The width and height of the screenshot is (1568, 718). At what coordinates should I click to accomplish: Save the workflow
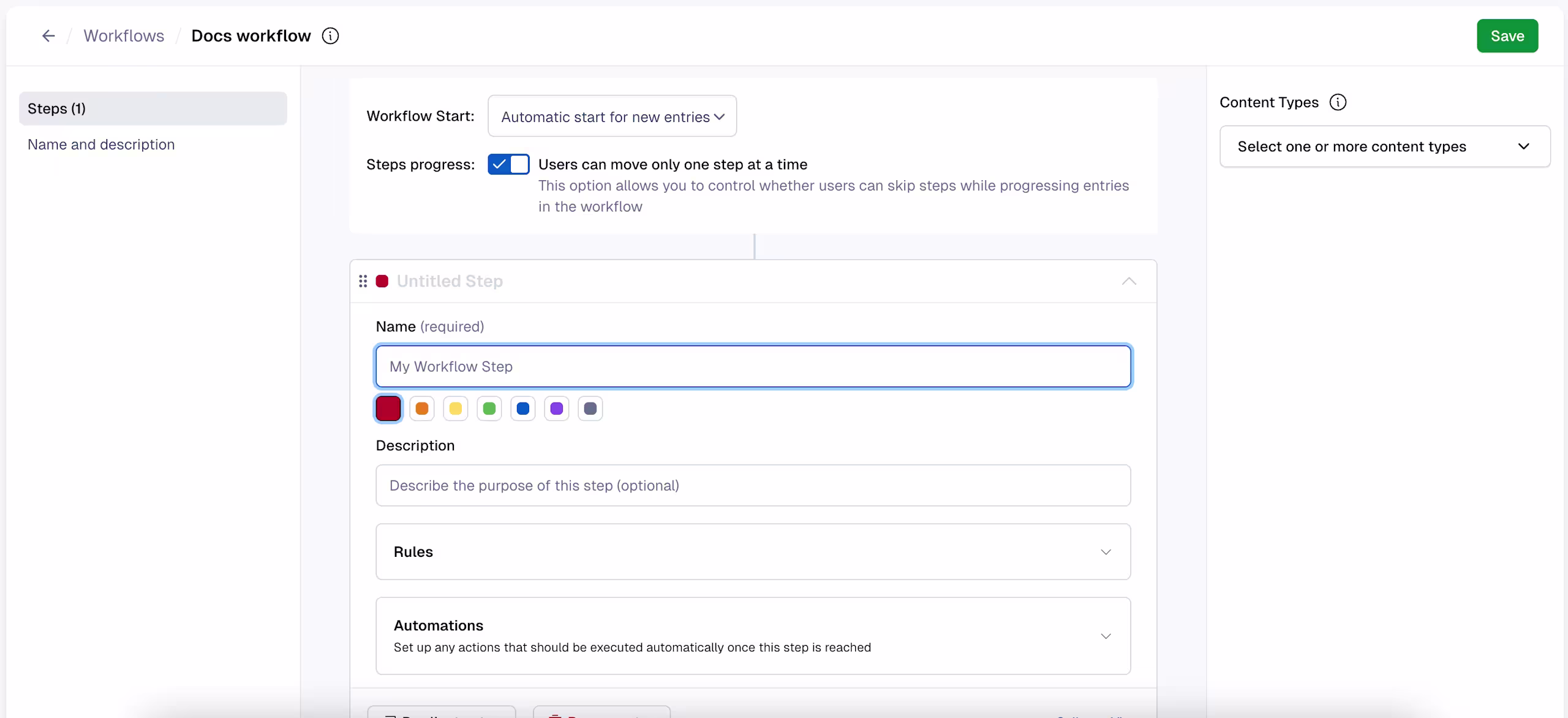1507,36
